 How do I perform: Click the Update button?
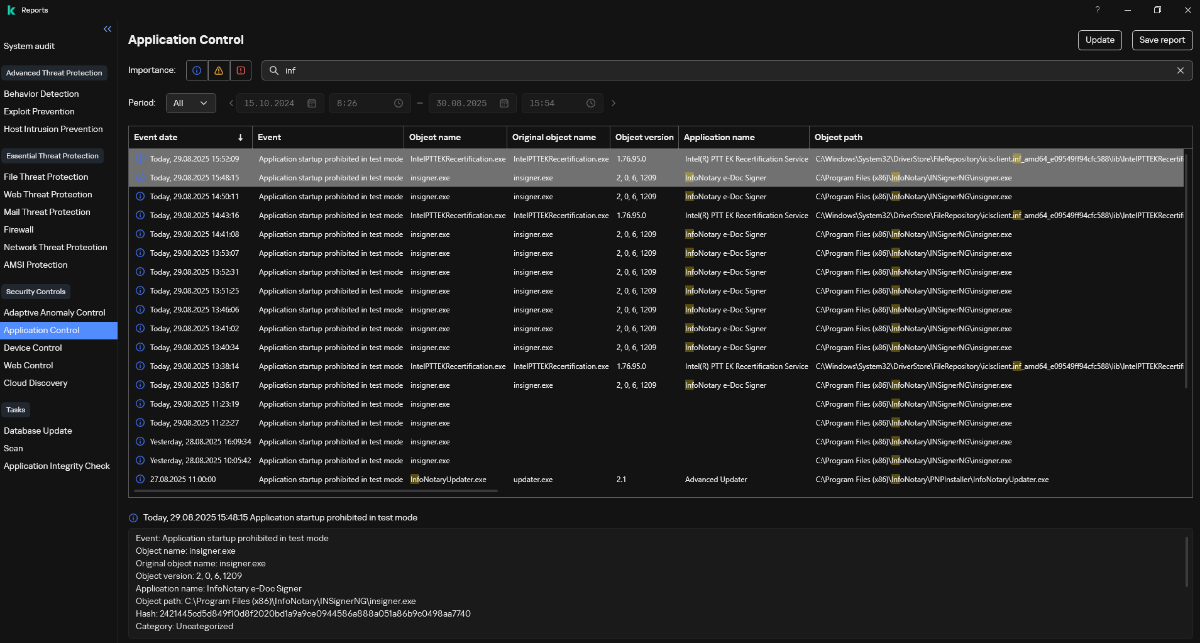pos(1099,40)
